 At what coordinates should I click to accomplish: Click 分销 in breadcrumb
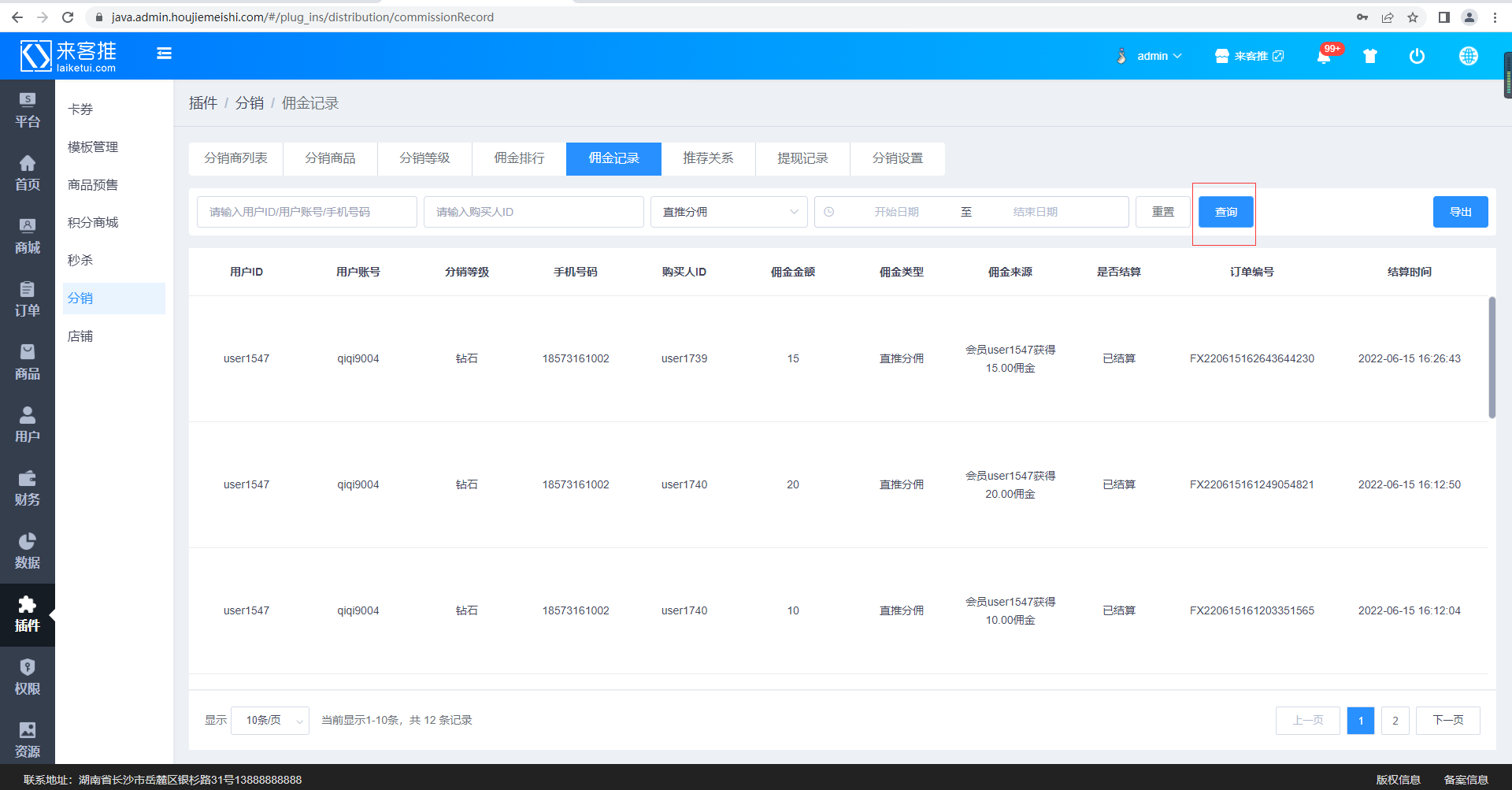click(x=250, y=103)
